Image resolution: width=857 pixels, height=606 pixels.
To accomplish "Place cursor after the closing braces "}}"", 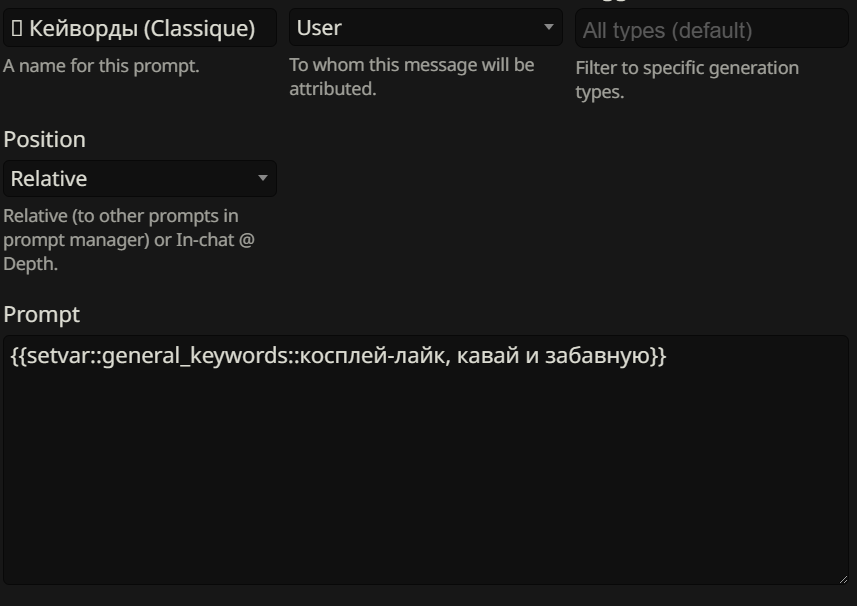I will [667, 356].
